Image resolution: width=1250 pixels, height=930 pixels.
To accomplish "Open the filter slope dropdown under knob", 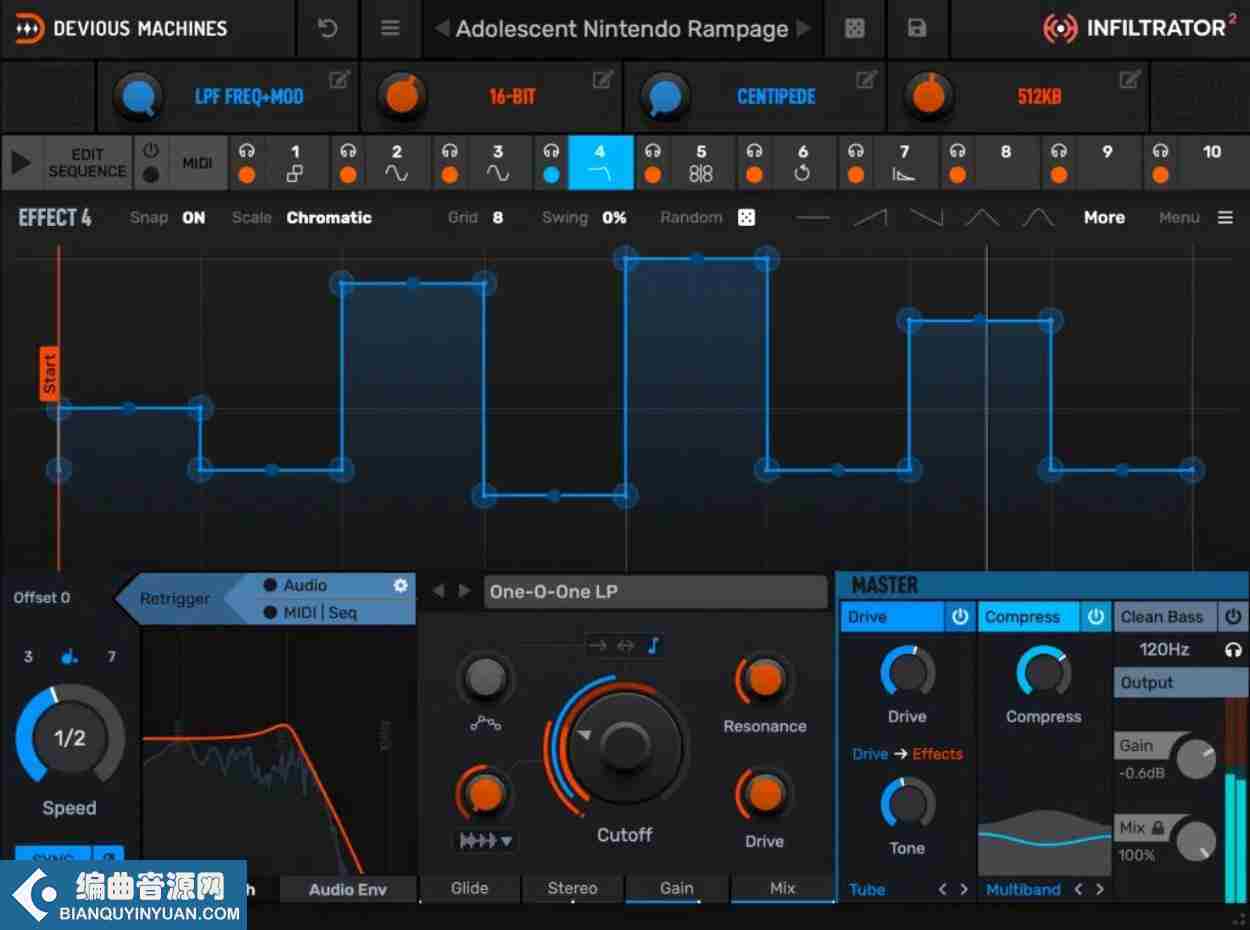I will pos(486,841).
